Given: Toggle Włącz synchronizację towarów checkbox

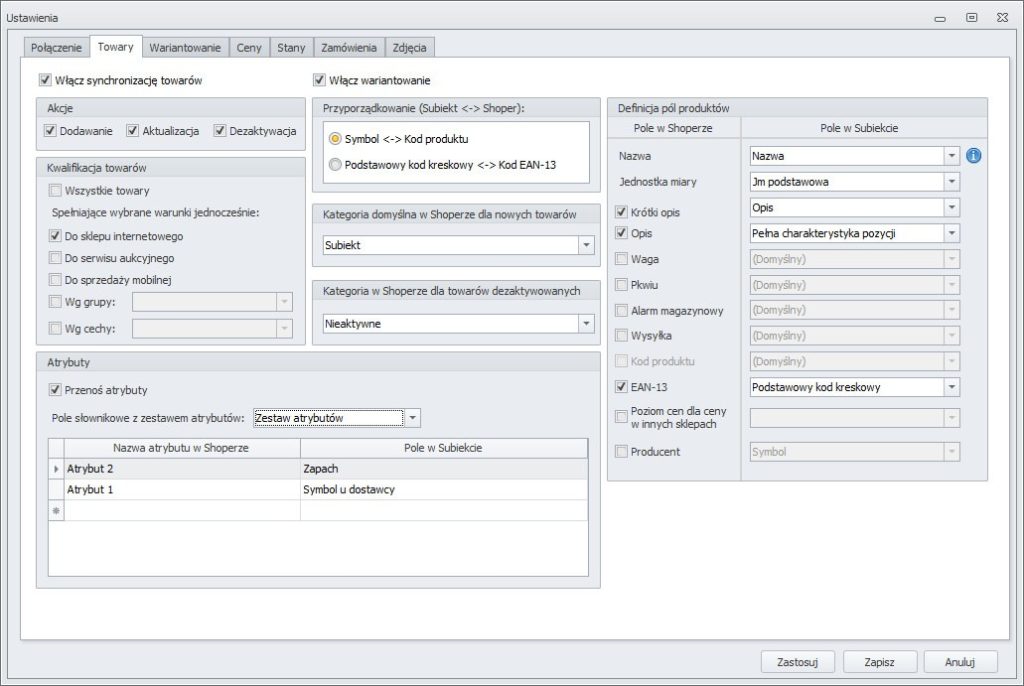Looking at the screenshot, I should tap(45, 80).
